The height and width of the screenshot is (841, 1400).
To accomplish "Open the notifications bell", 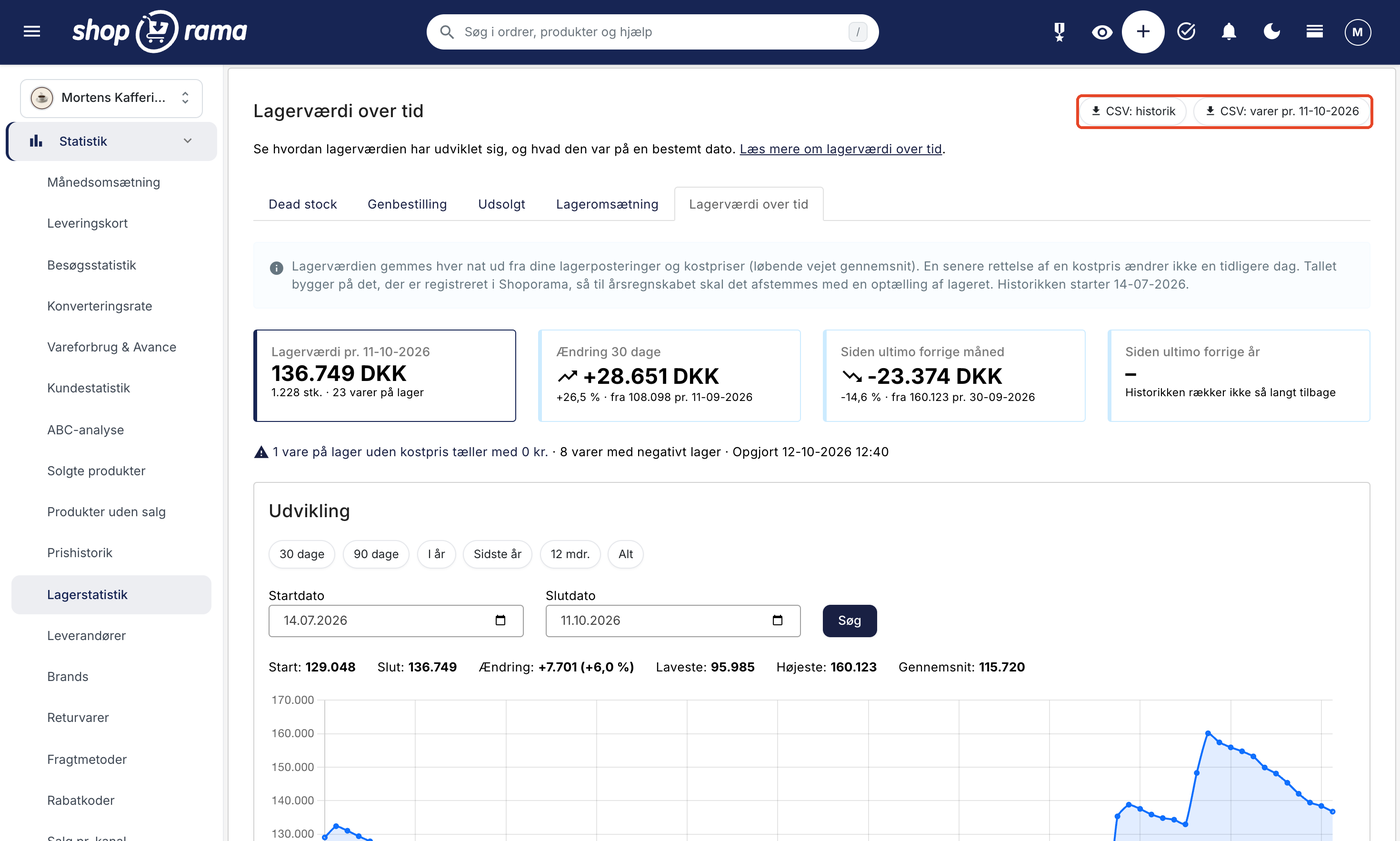I will coord(1229,32).
